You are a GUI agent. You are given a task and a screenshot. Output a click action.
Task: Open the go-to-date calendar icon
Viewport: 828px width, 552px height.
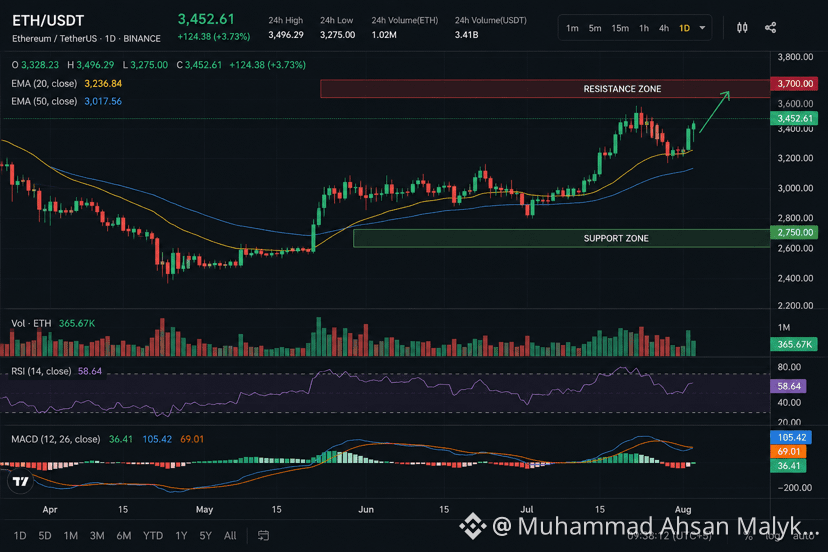pyautogui.click(x=263, y=536)
